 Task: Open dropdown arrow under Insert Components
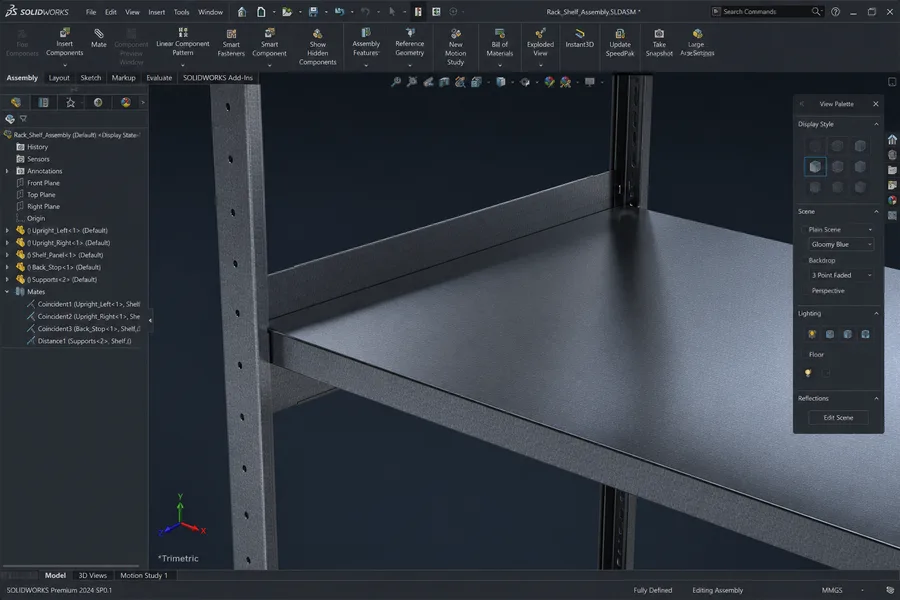click(65, 64)
